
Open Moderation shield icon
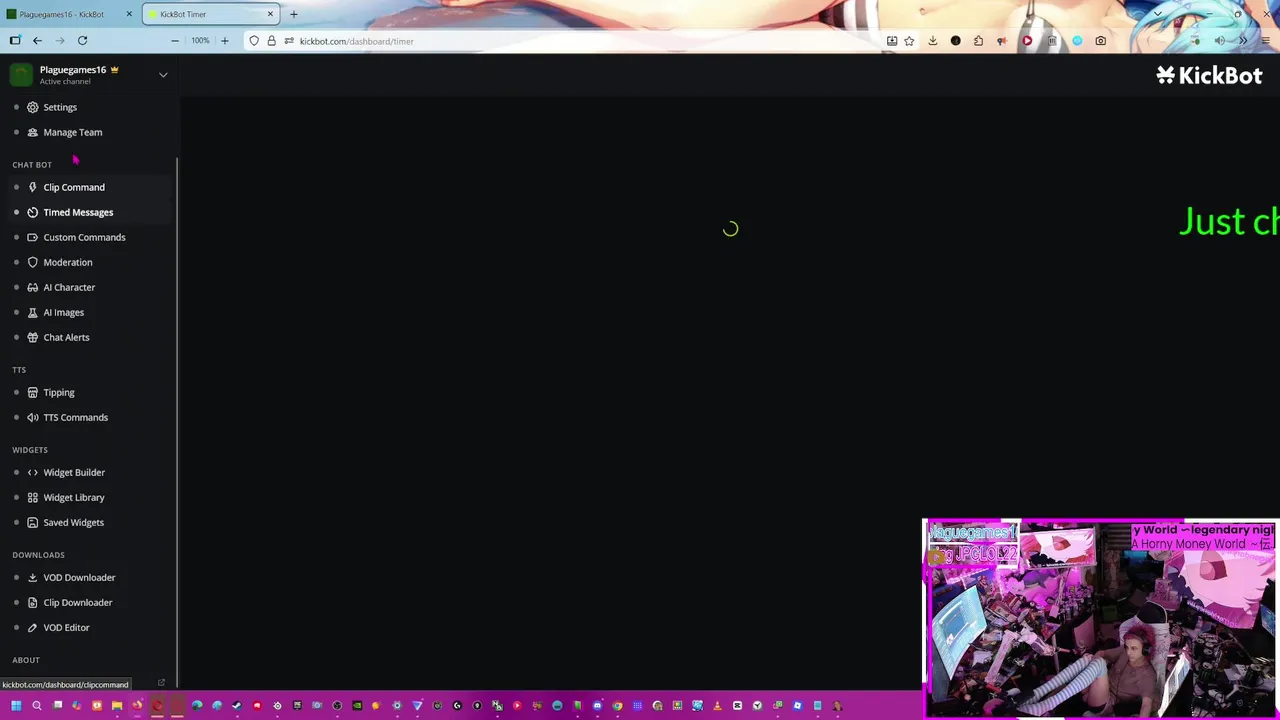33,262
